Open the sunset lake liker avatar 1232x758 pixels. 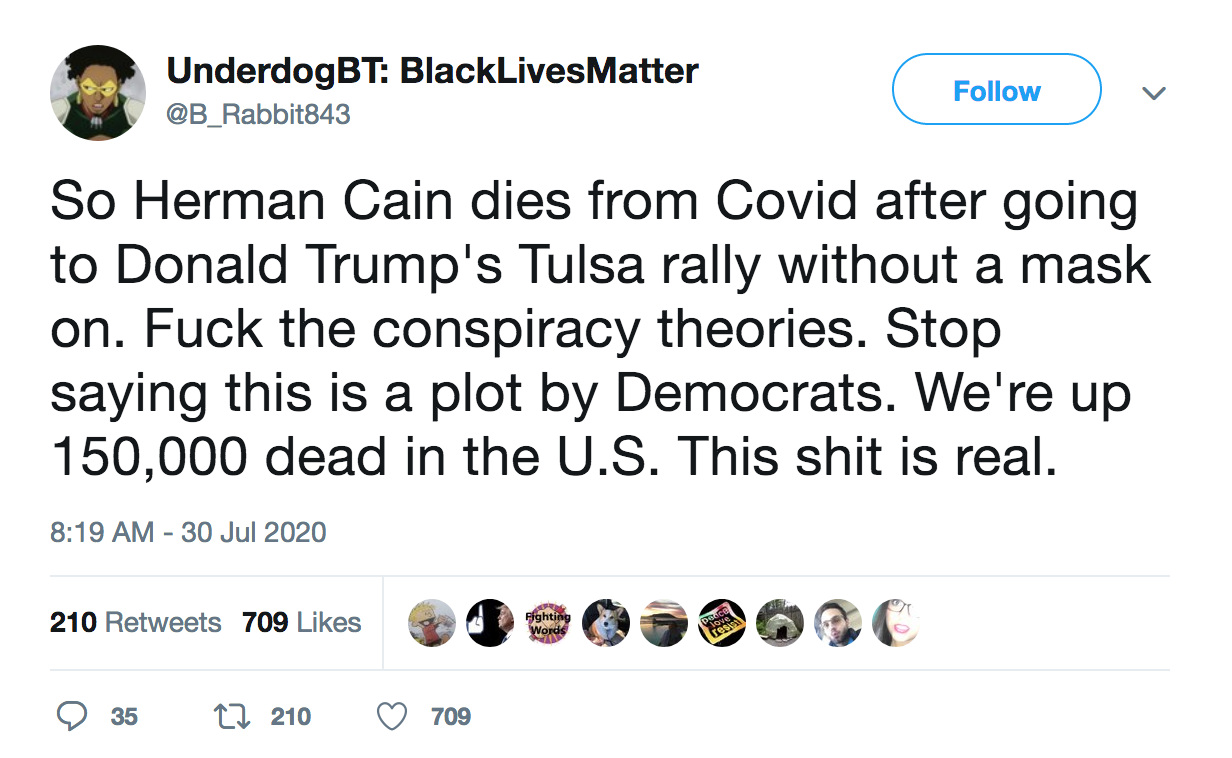[664, 623]
